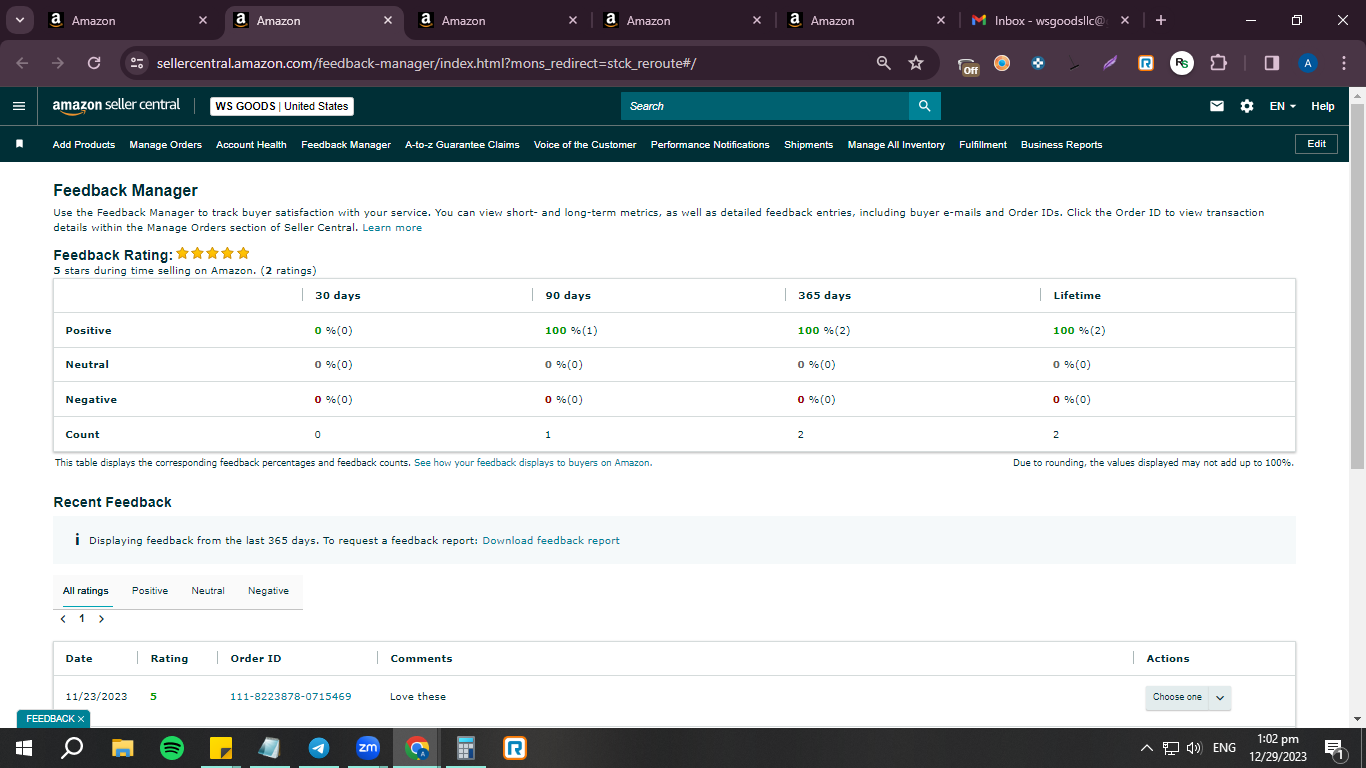Click the 11/23/2023 date cell
Image resolution: width=1366 pixels, height=768 pixels.
[96, 697]
